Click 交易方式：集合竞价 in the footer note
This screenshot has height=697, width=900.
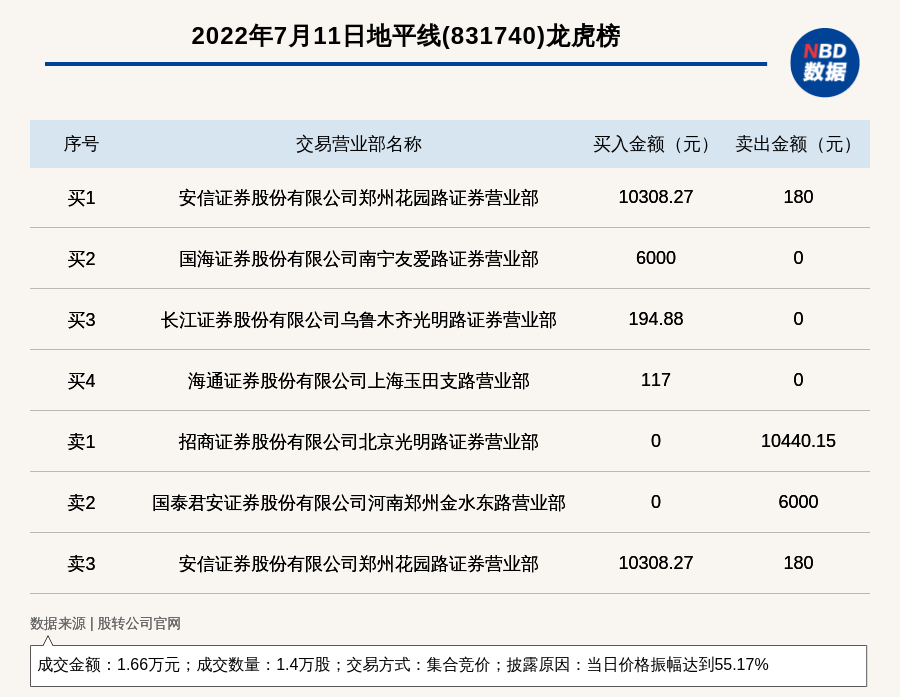click(418, 665)
